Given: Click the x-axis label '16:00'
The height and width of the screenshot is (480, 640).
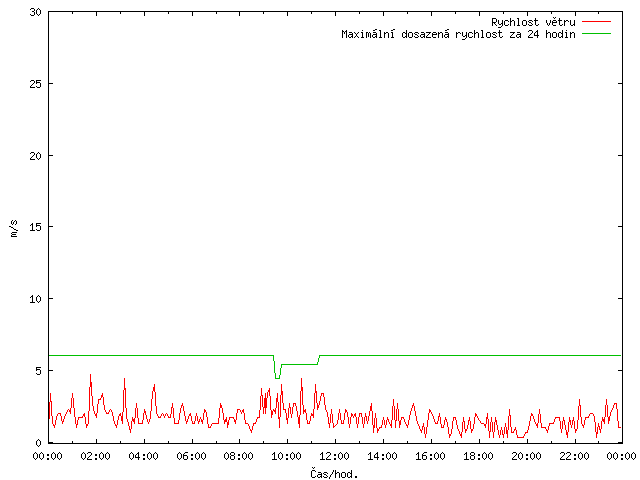Looking at the screenshot, I should tap(431, 456).
